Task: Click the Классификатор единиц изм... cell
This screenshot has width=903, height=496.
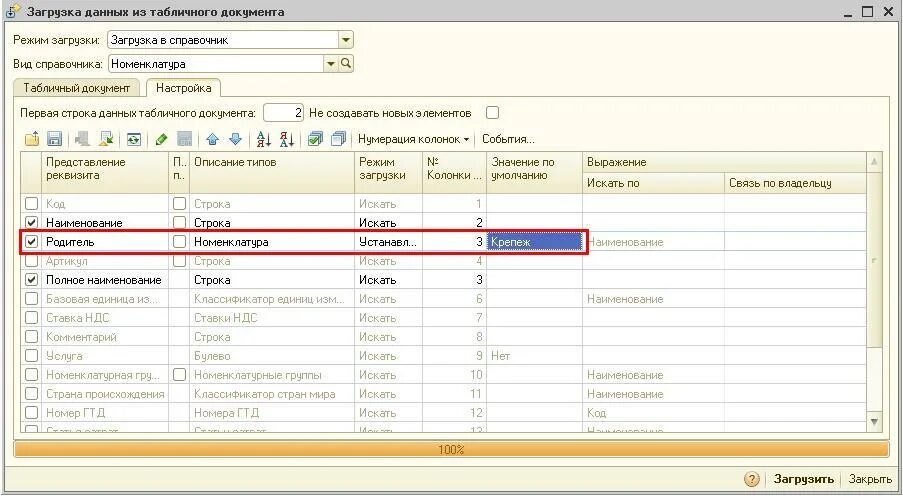Action: click(x=272, y=299)
